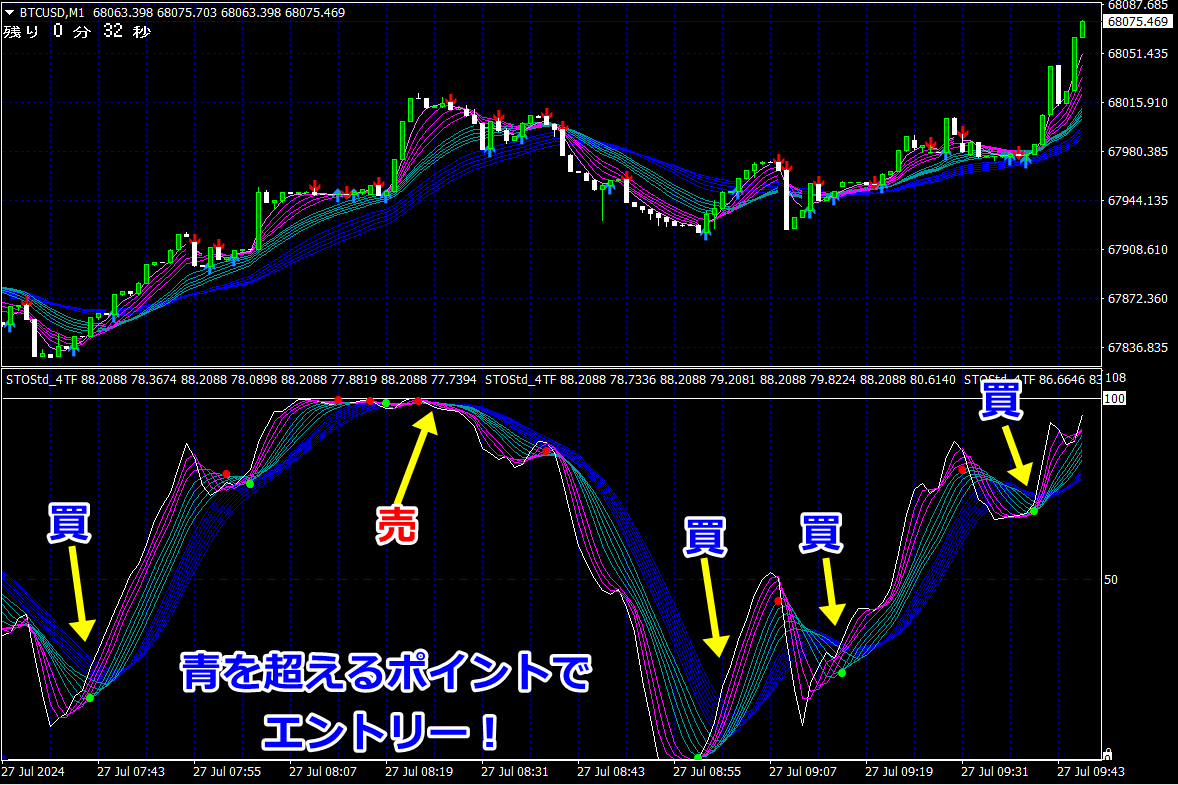The height and width of the screenshot is (785, 1178).
Task: Click the 50 level label on indicator scale
Action: [x=1110, y=580]
